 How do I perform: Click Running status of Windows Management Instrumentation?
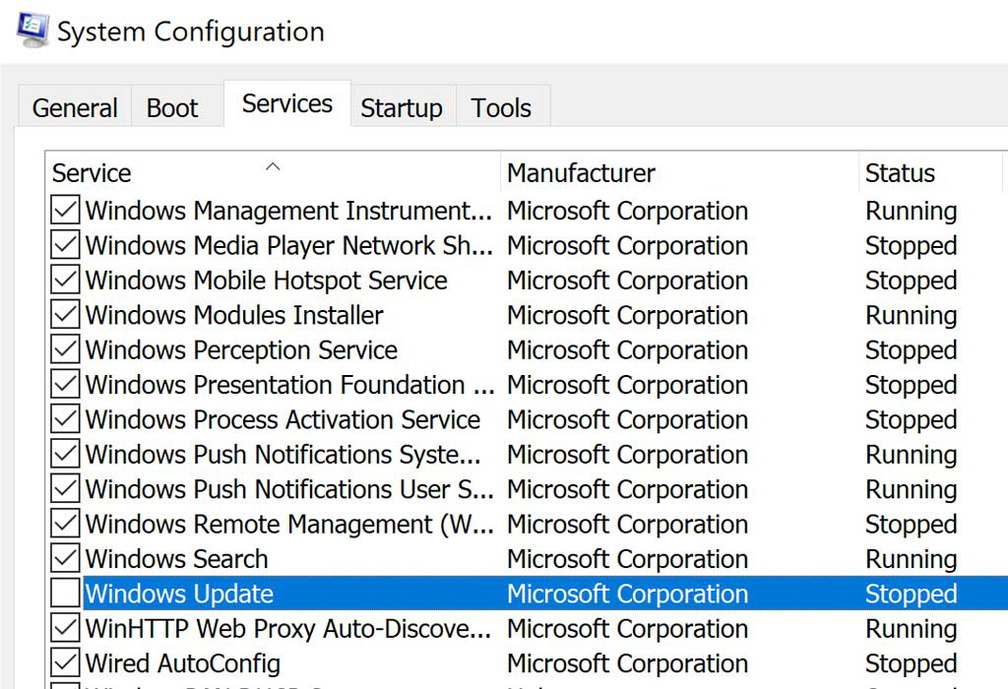pyautogui.click(x=911, y=211)
